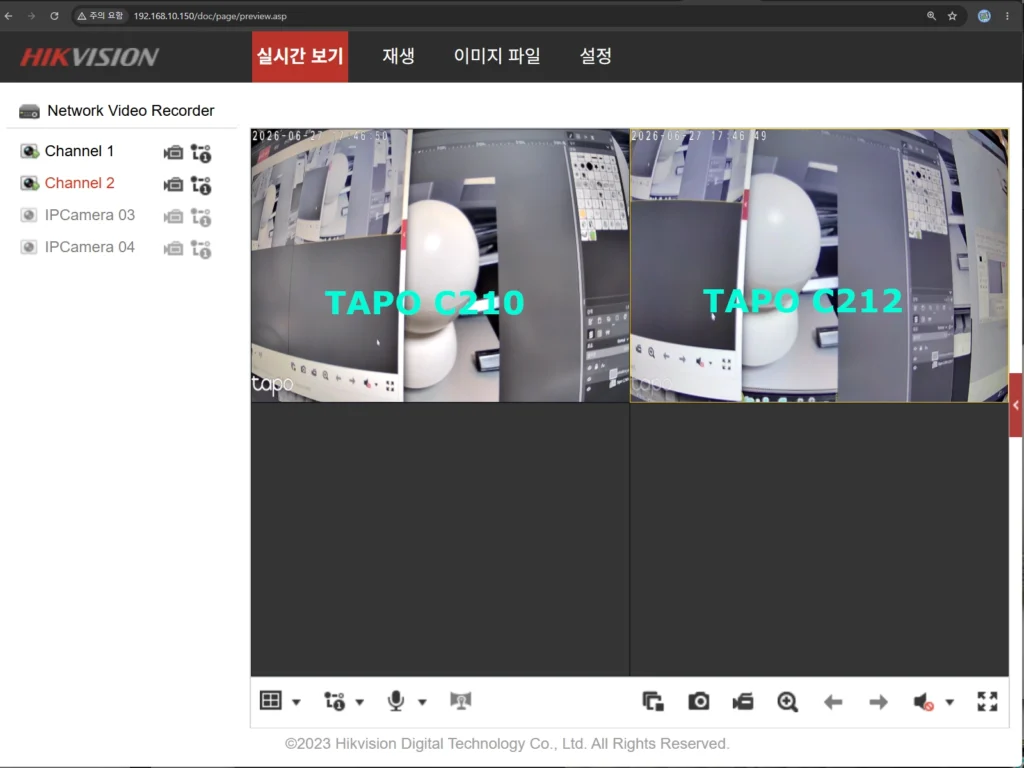Expand the volume dropdown arrow

(x=950, y=703)
